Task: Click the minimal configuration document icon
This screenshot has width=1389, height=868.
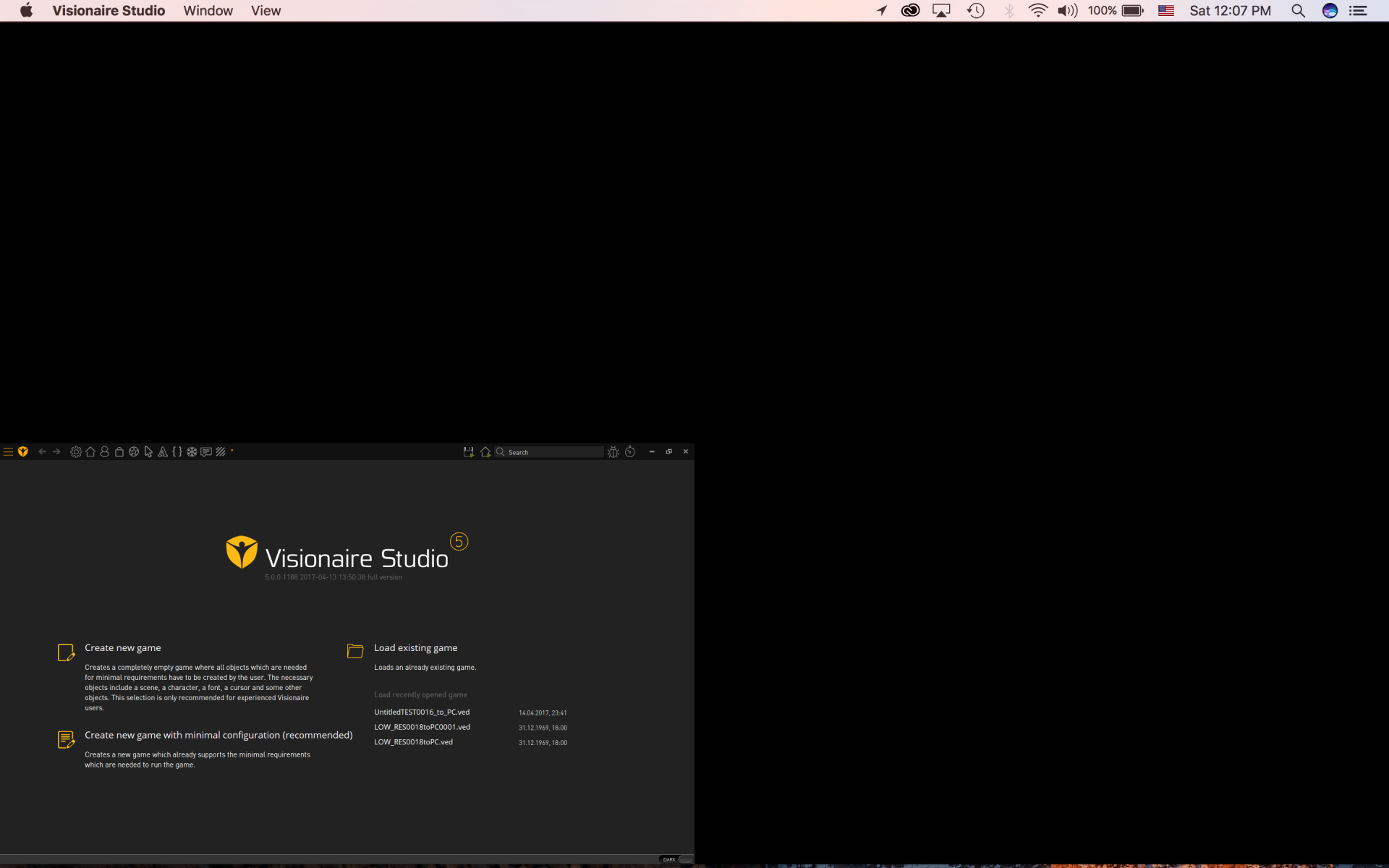Action: pyautogui.click(x=66, y=739)
